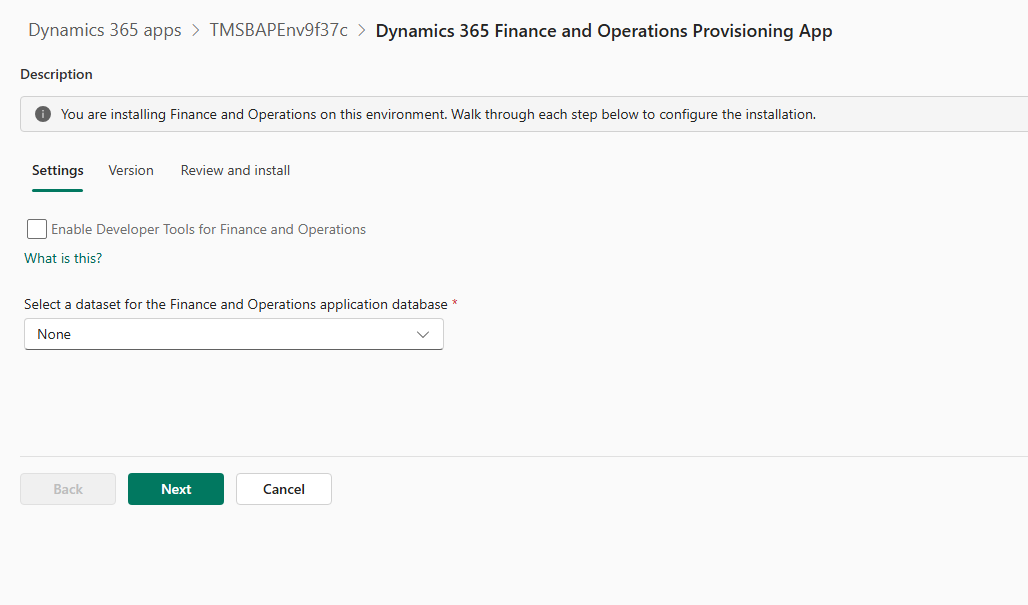Enable Developer Tools for Finance and Operations checkbox
The width and height of the screenshot is (1028, 605).
point(37,229)
